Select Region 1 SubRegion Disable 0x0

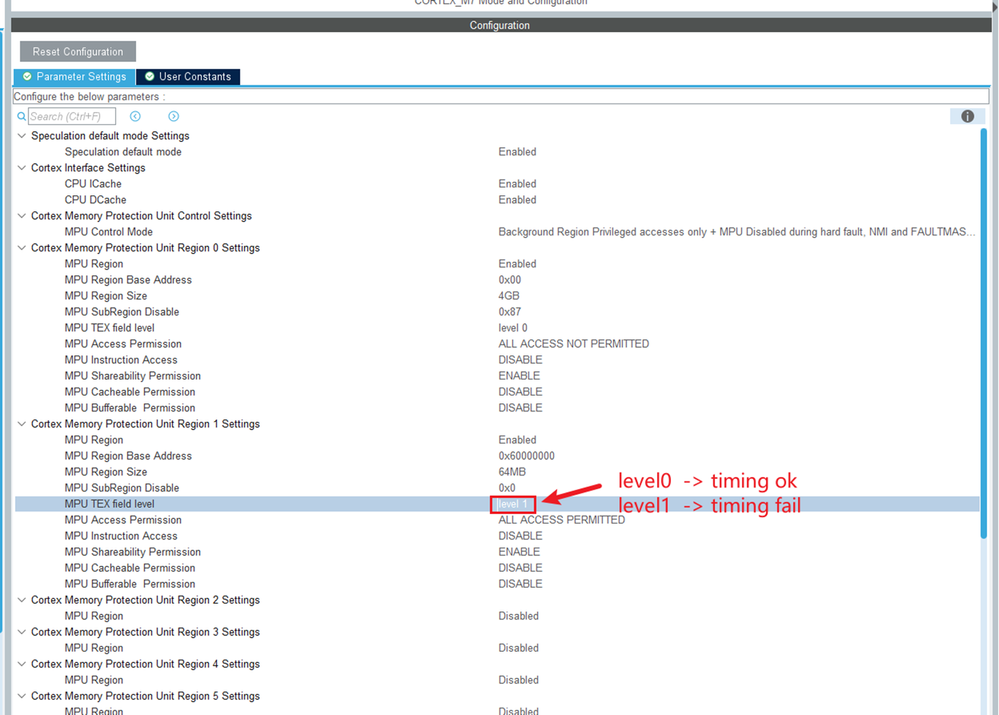click(x=507, y=488)
